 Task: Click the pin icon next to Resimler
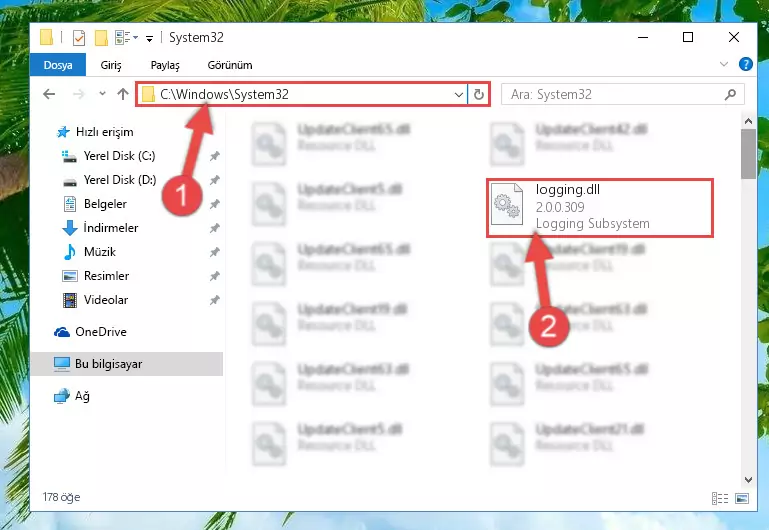214,276
